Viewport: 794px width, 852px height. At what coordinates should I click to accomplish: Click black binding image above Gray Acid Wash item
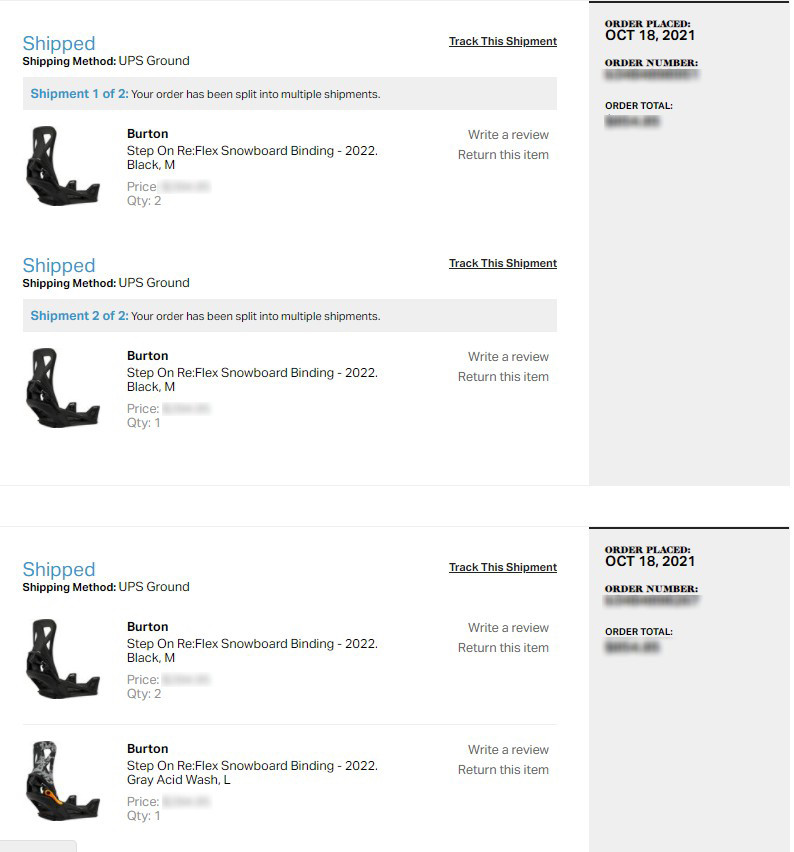62,659
